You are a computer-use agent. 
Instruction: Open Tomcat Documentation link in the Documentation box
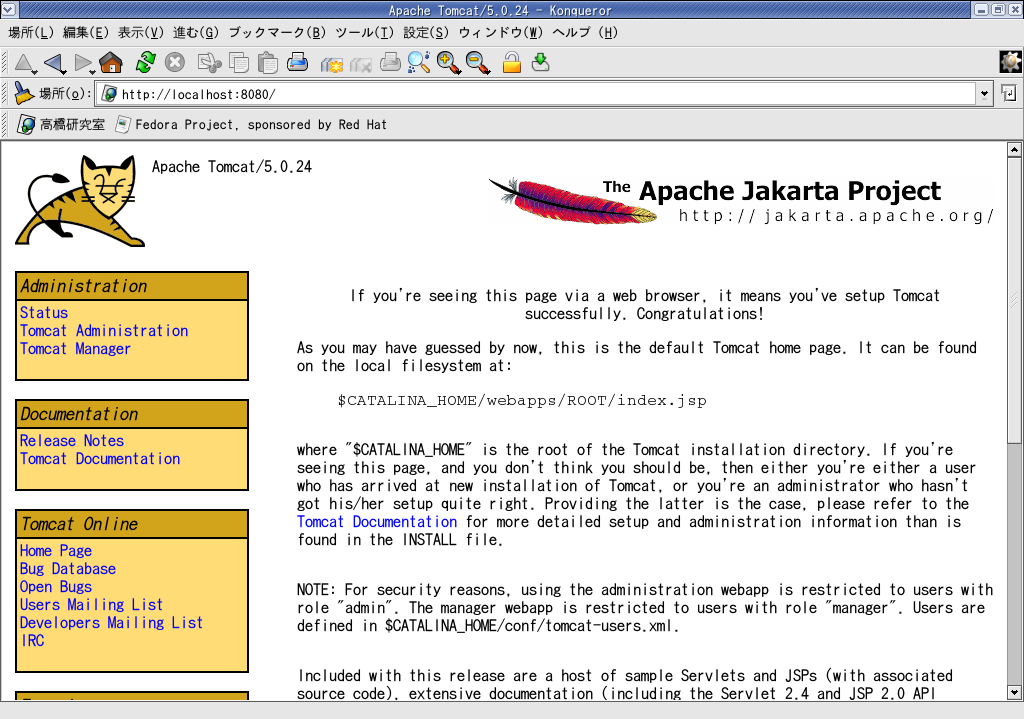(100, 459)
